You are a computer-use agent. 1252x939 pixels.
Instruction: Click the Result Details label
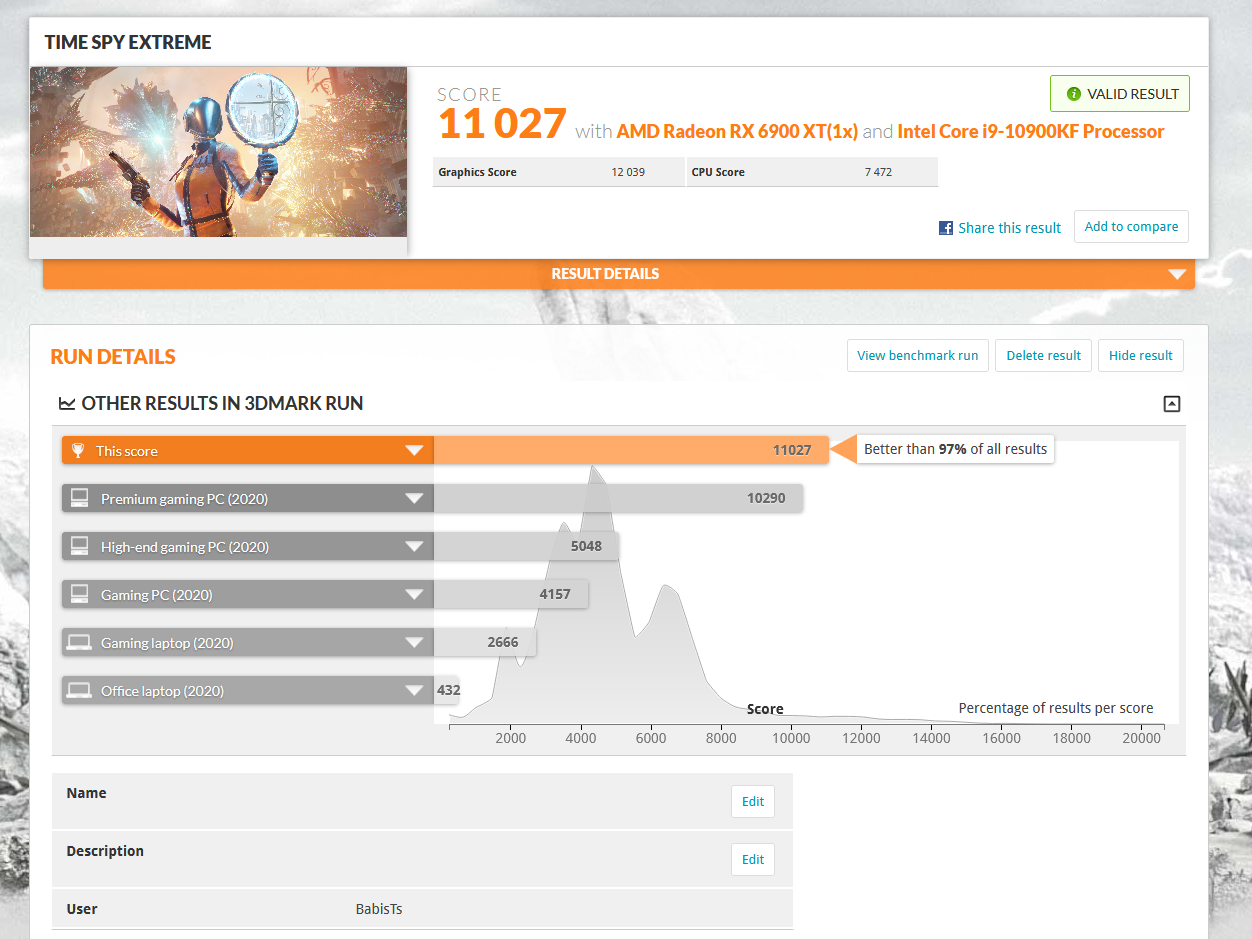tap(605, 274)
